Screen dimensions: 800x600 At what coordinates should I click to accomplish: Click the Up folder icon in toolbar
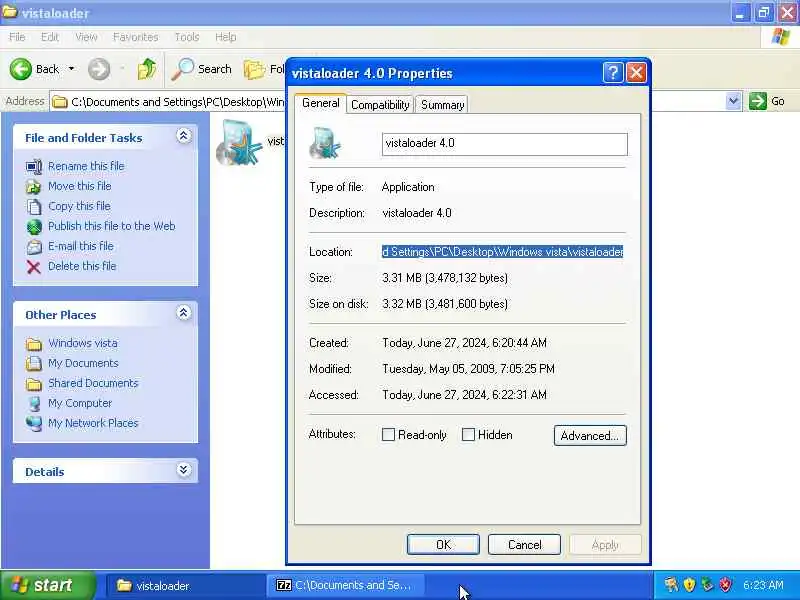coord(147,69)
